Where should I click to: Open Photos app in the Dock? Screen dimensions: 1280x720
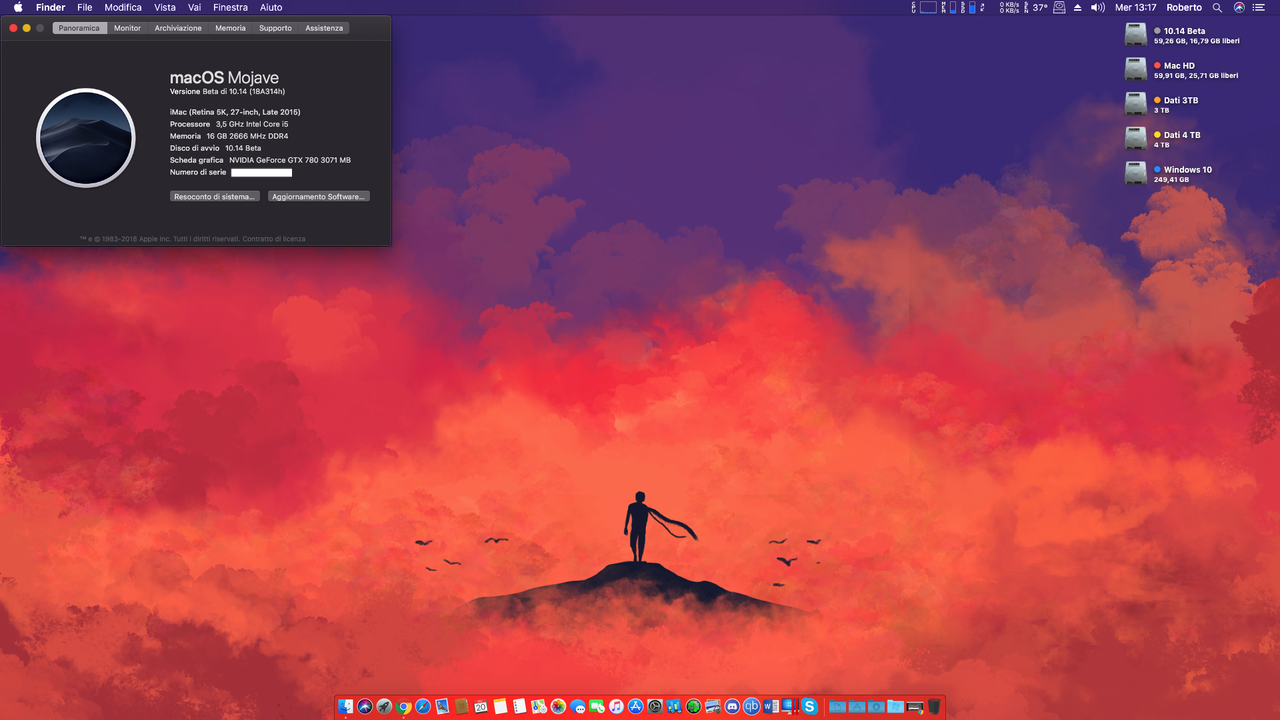point(558,706)
